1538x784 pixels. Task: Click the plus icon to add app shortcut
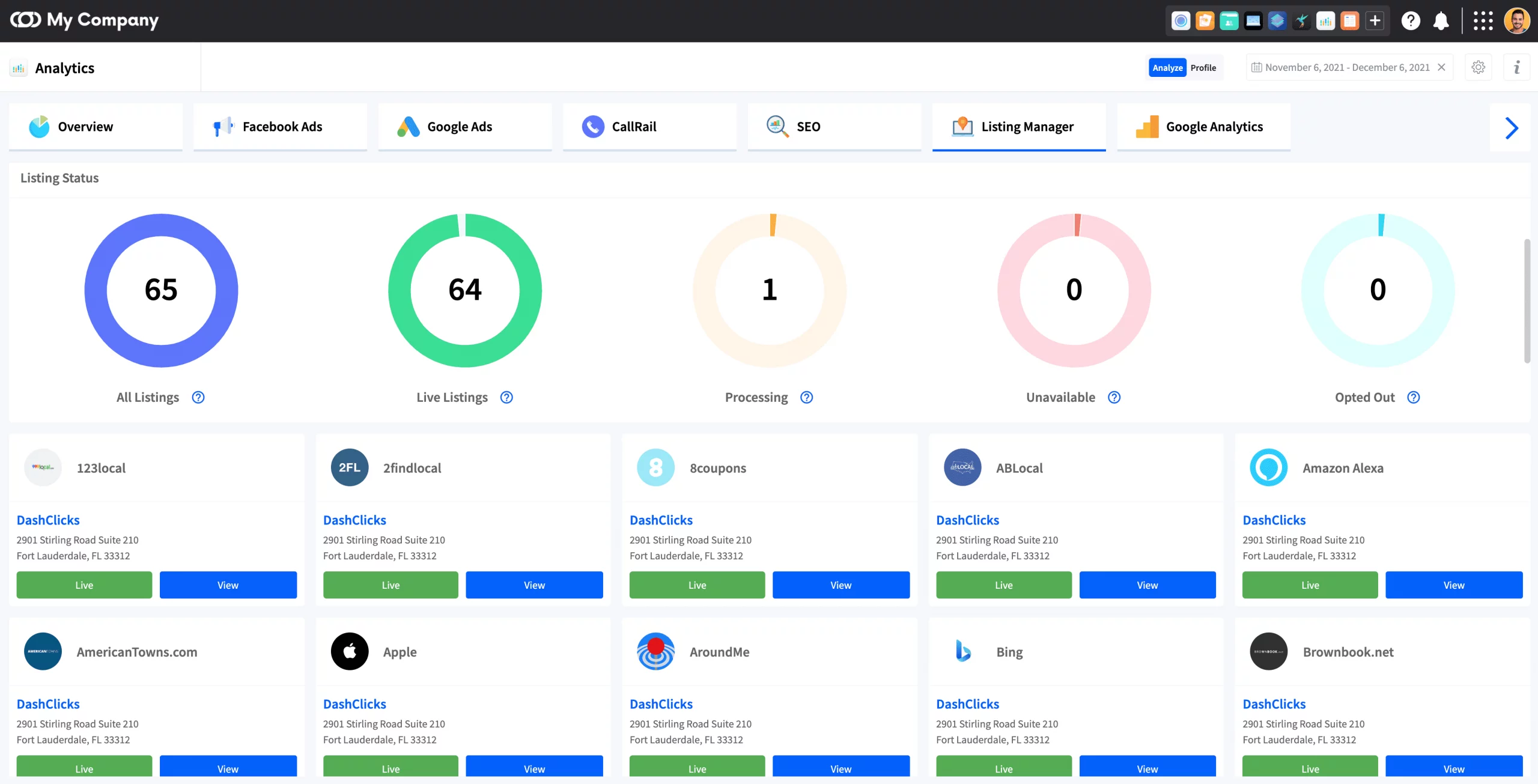tap(1375, 21)
